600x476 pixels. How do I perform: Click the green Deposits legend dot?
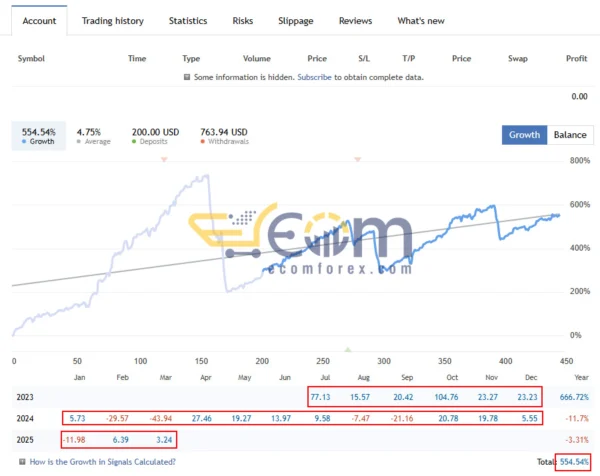coord(136,142)
